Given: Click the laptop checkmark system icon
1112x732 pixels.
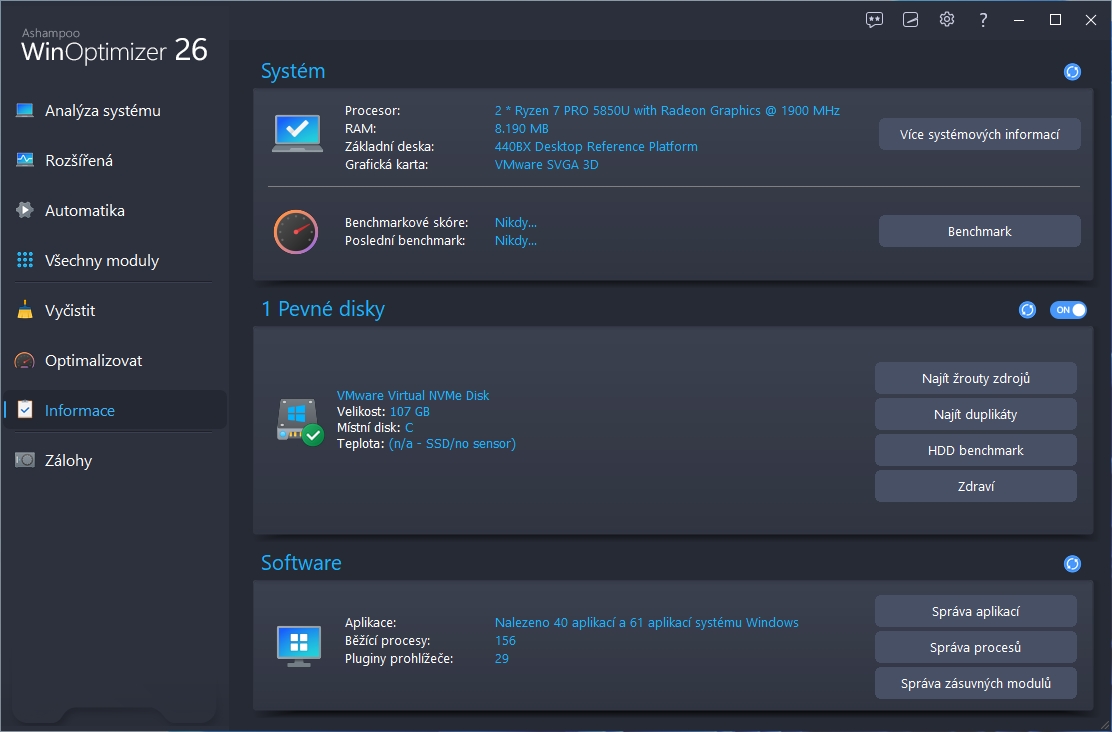Looking at the screenshot, I should 297,133.
